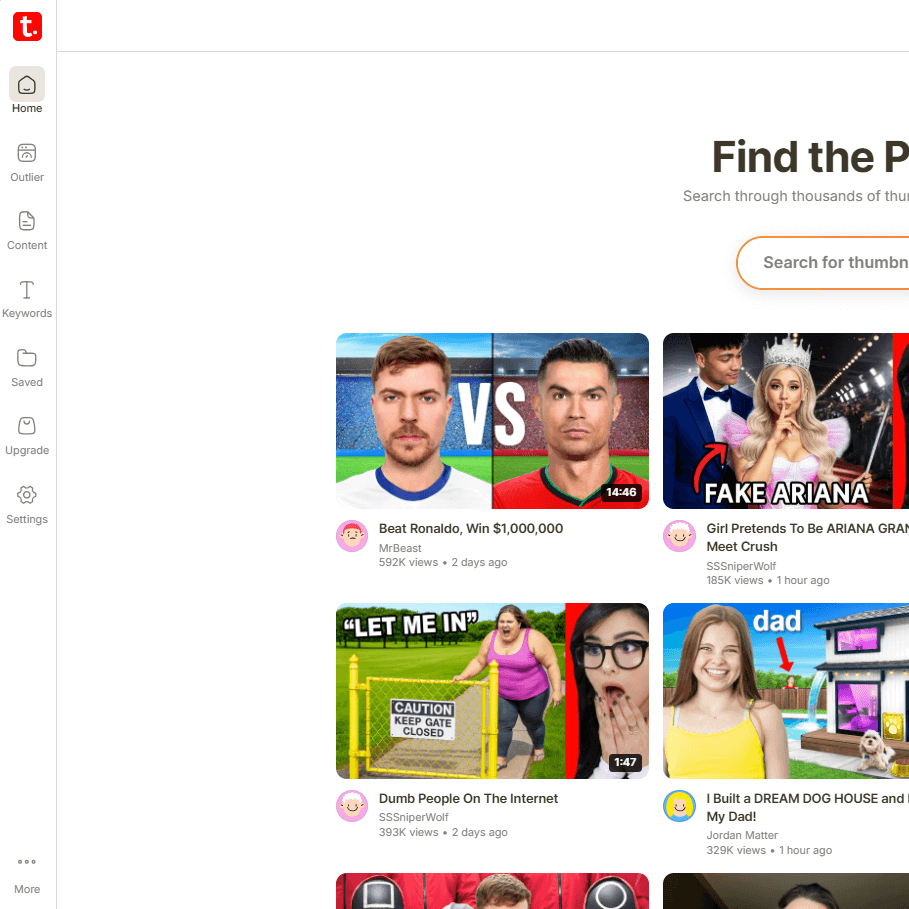Click the Upgrade bag icon
The image size is (909, 909).
(x=27, y=426)
